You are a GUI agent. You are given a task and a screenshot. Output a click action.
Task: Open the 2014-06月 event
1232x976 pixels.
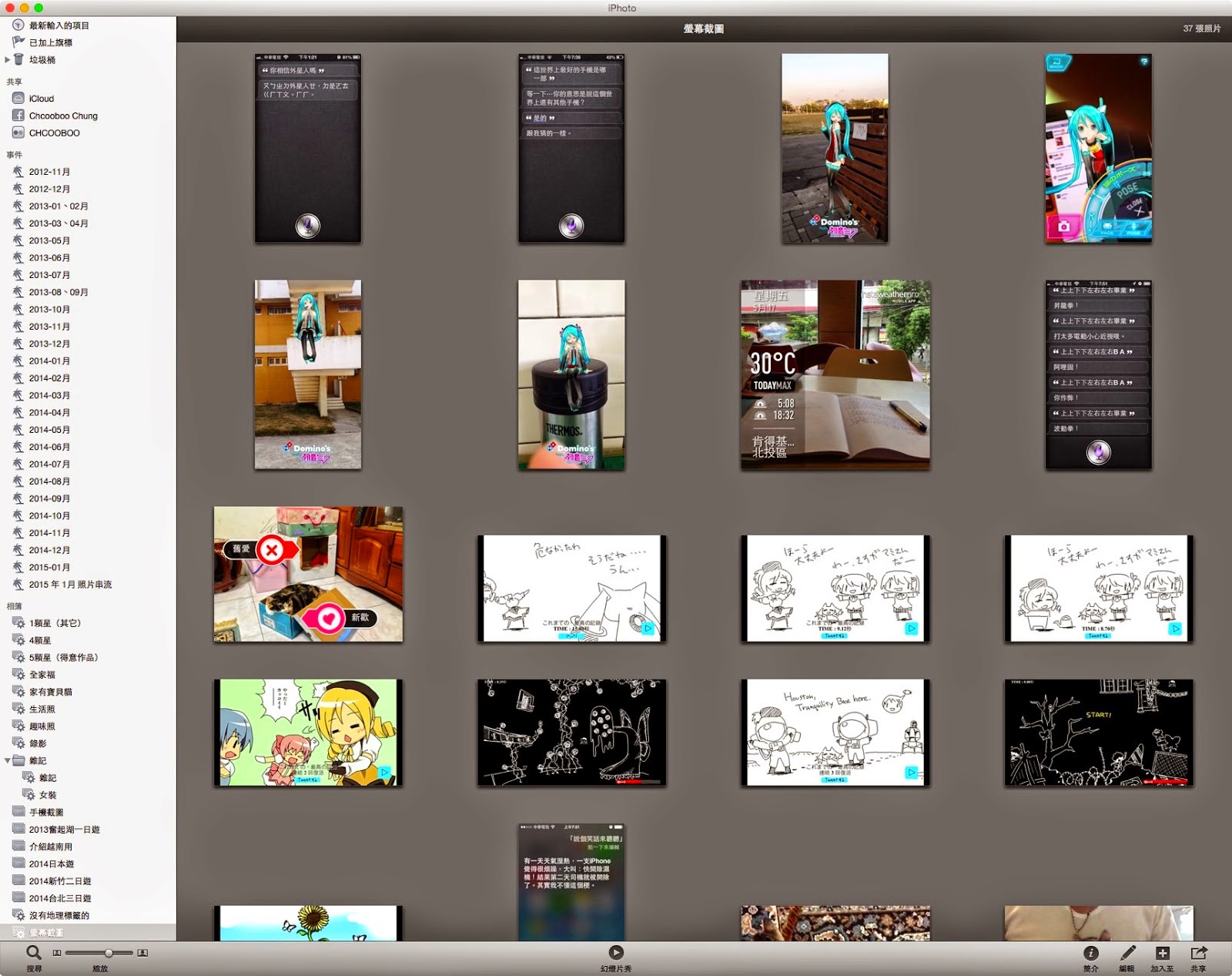tap(49, 447)
